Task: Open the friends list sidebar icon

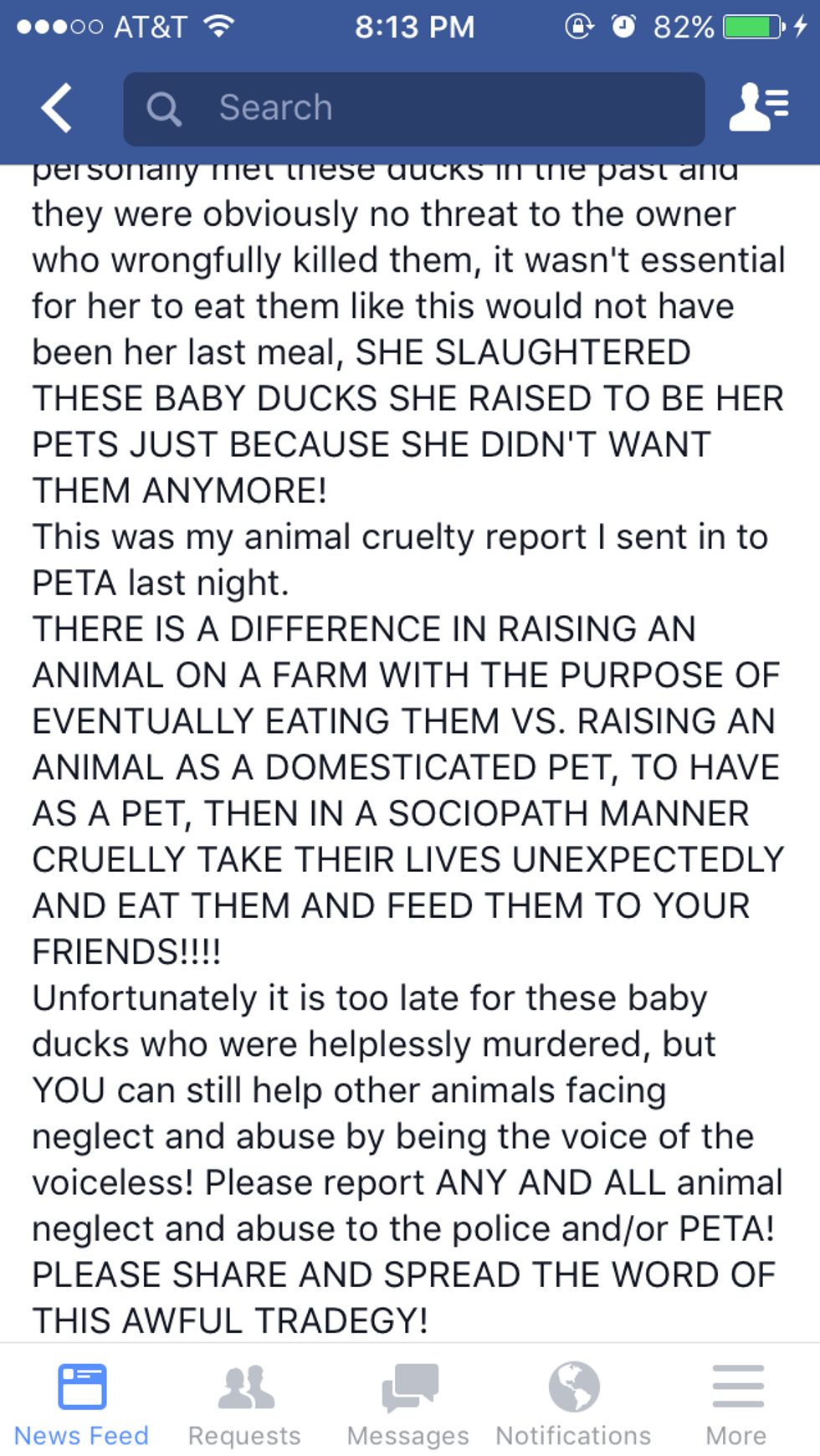Action: pos(758,109)
